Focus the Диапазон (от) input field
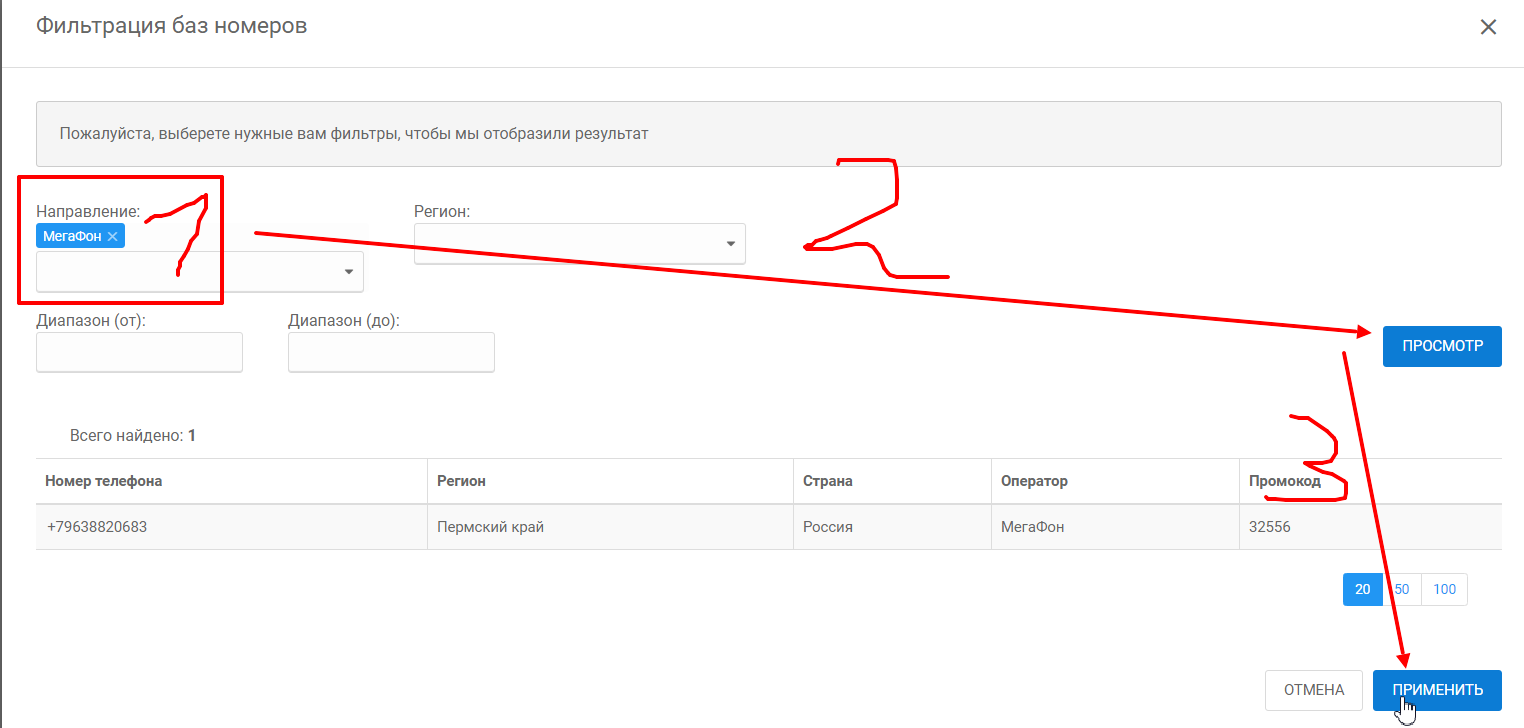 (x=139, y=352)
